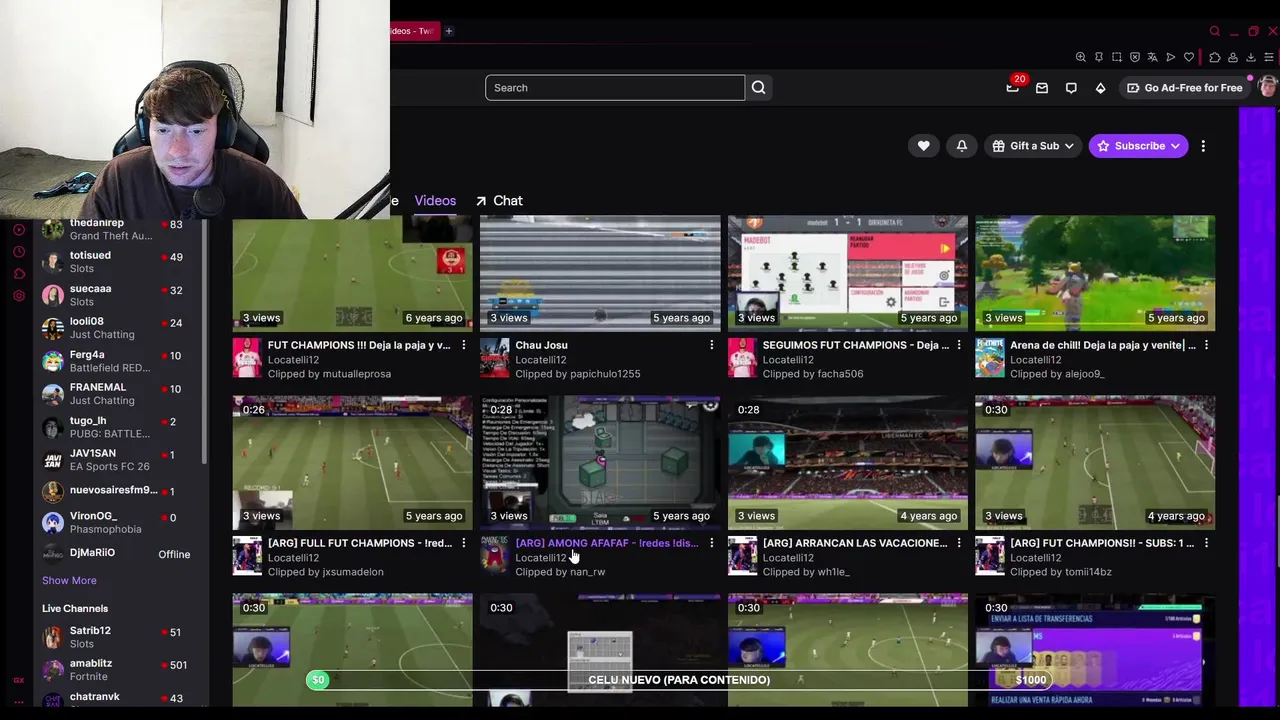Open Clipped by papichulo1255 link
The width and height of the screenshot is (1280, 720).
[x=578, y=374]
